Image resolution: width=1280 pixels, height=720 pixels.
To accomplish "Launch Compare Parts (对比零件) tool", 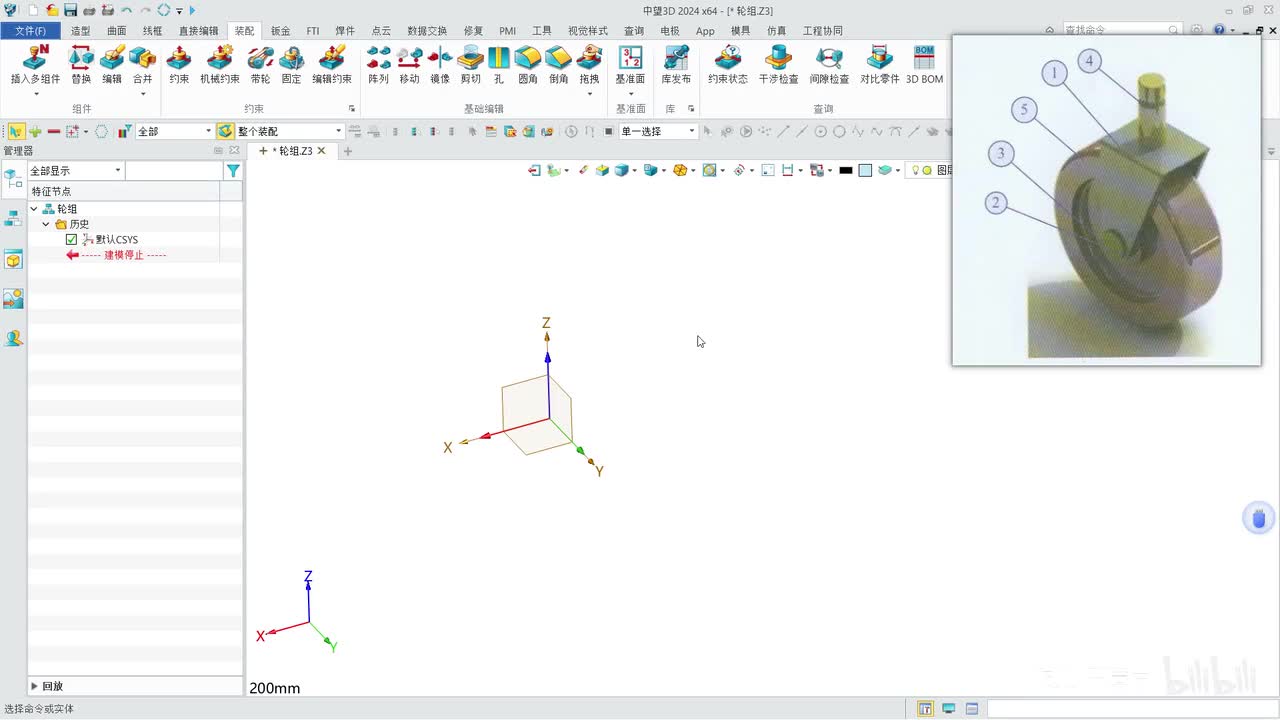I will [880, 64].
